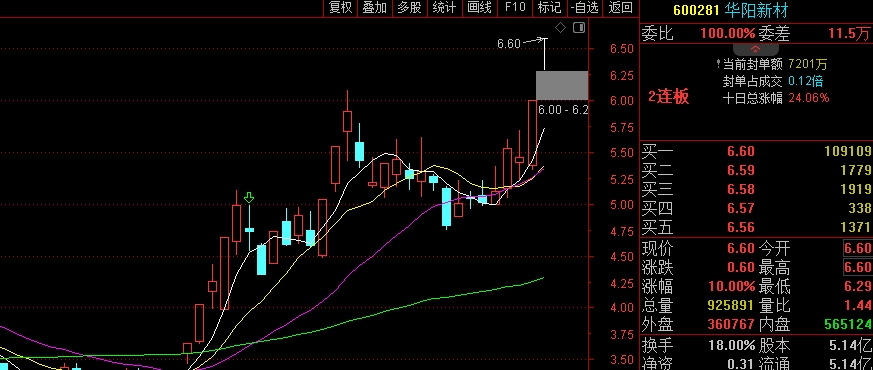Open the 统计 statistics tool
This screenshot has height=370, width=873.
(444, 7)
